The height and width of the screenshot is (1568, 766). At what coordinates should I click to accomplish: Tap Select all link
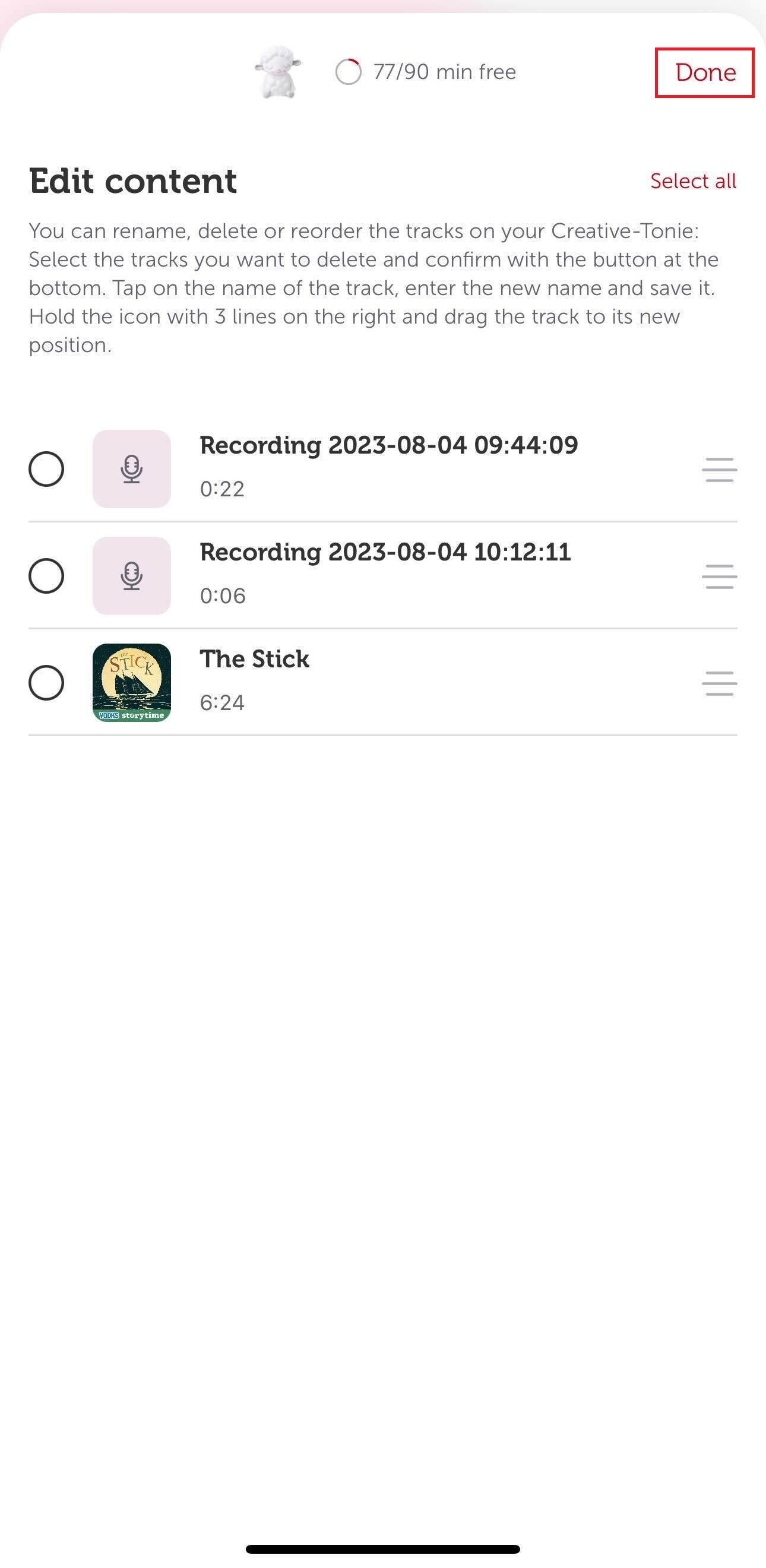[693, 180]
